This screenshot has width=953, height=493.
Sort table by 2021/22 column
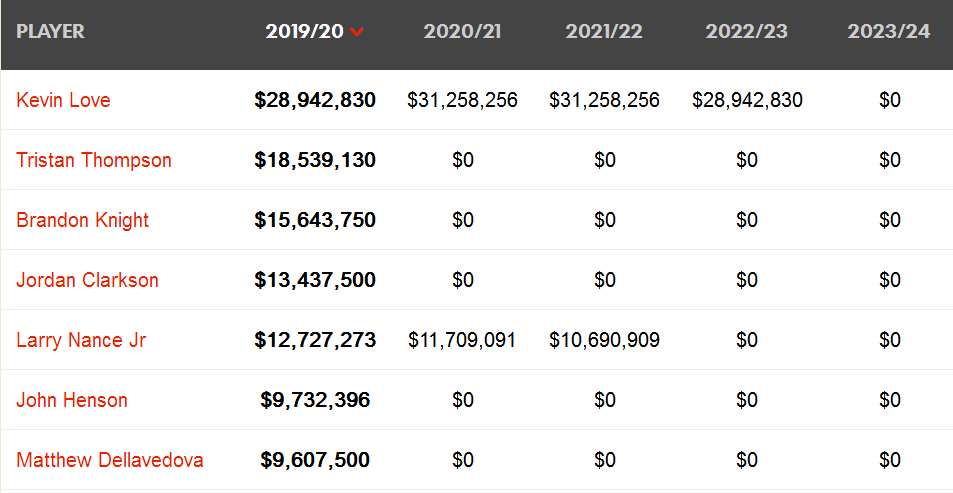pos(604,32)
